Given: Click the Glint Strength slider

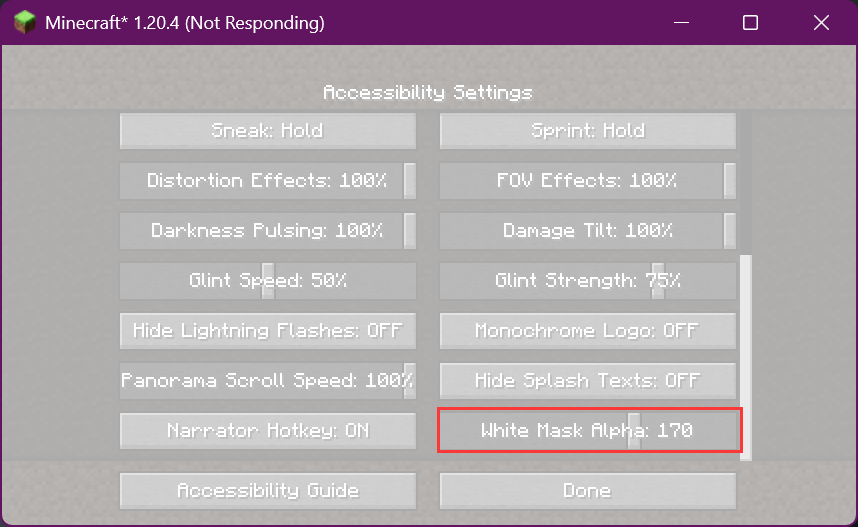Looking at the screenshot, I should (x=587, y=281).
